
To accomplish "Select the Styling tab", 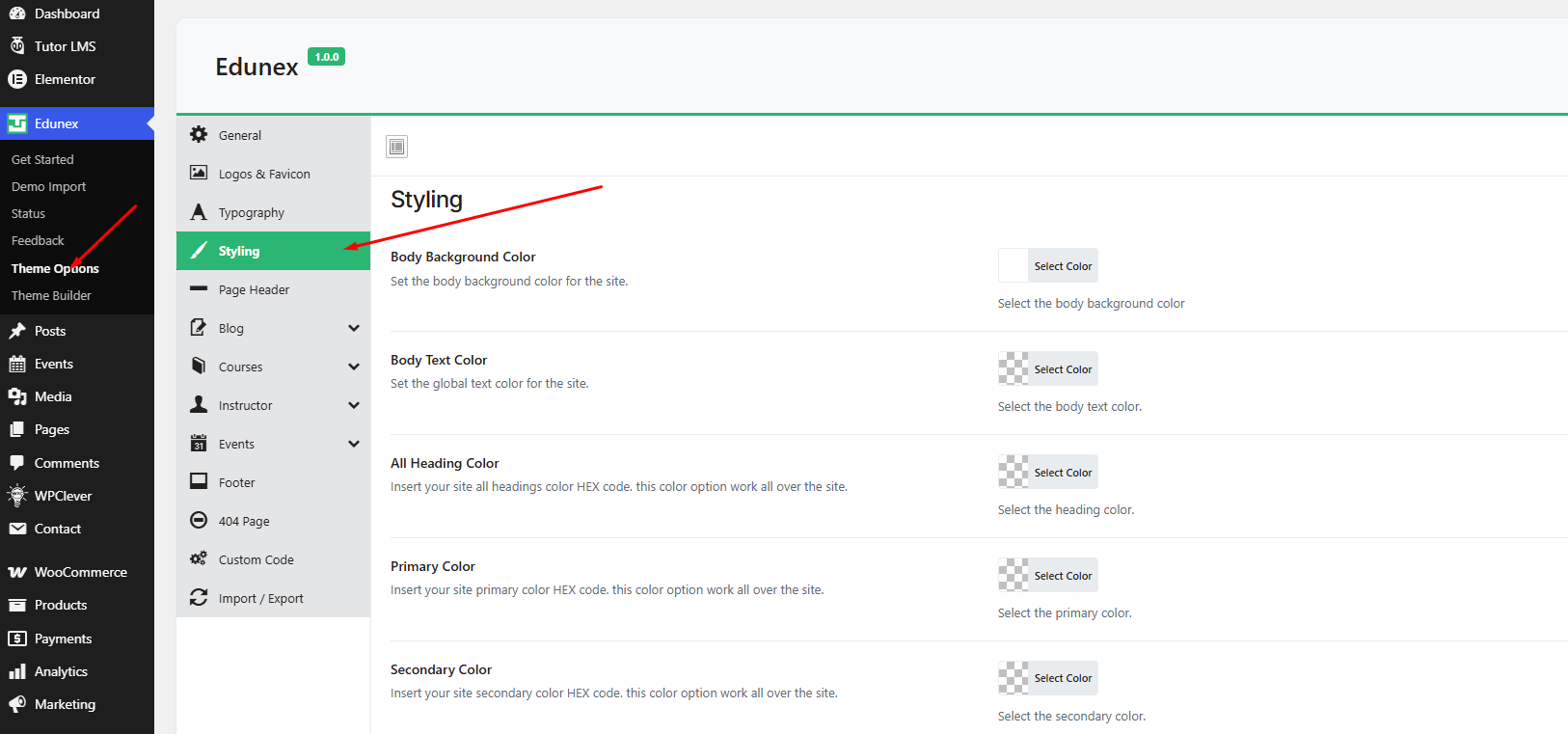I will [274, 251].
